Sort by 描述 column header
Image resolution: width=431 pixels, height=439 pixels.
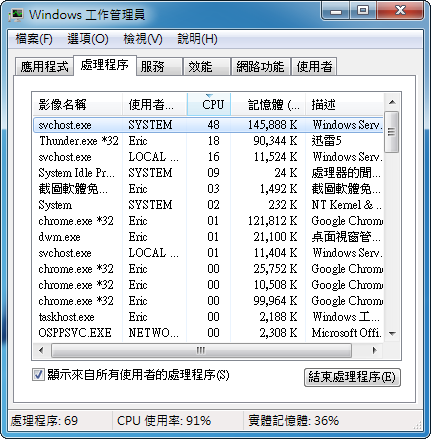tap(344, 105)
